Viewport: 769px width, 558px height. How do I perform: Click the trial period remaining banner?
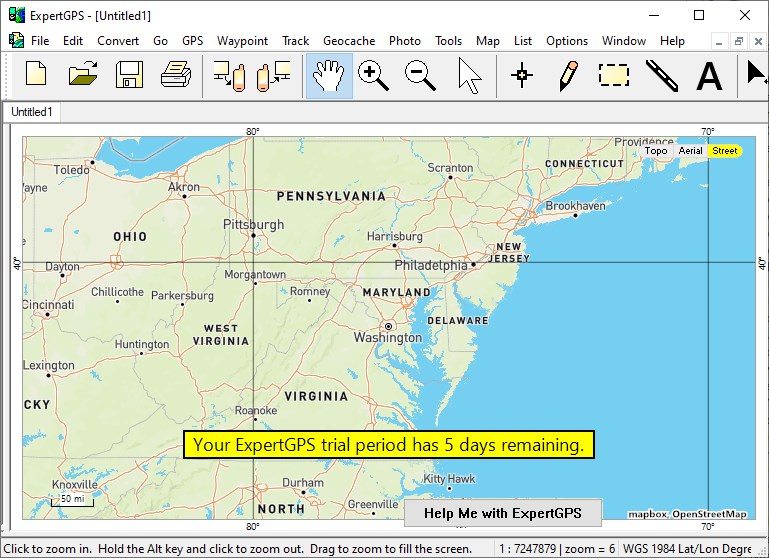click(389, 445)
